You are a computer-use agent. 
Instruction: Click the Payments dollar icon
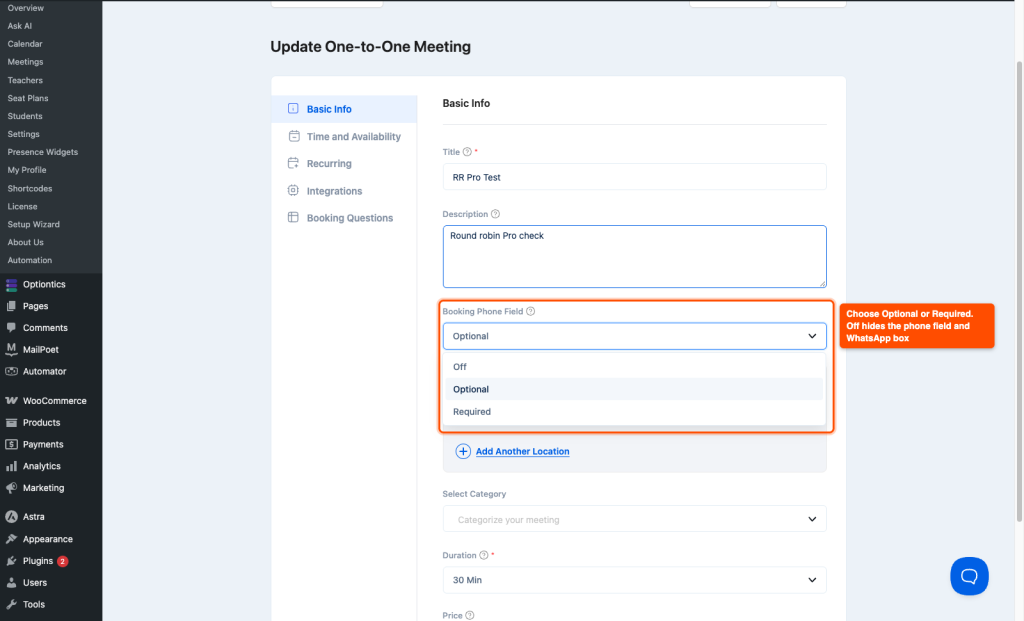click(11, 444)
